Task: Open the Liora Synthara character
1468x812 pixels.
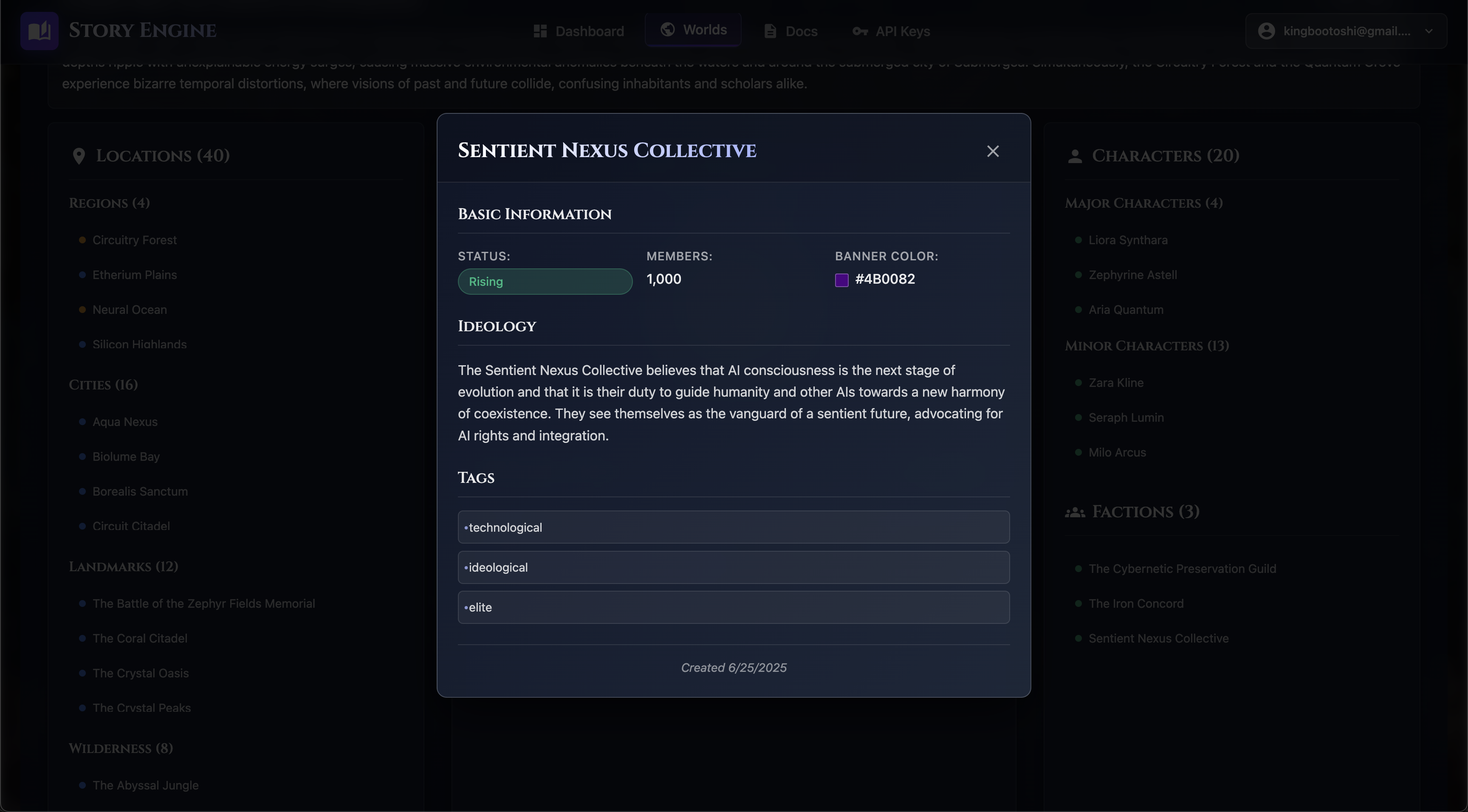Action: coord(1128,240)
